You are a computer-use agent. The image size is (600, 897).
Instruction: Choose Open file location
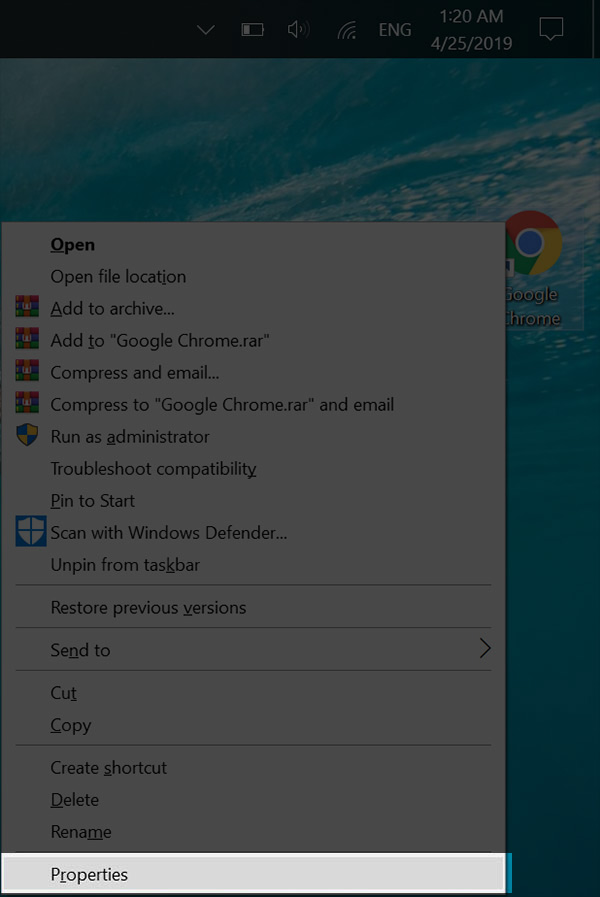coord(253,277)
